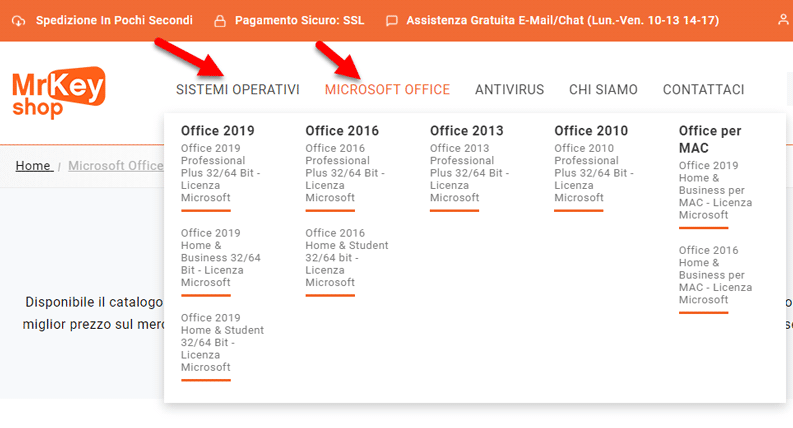The width and height of the screenshot is (793, 428).
Task: Click 'Spedizione In Pochi Secondi' text
Action: click(x=114, y=20)
